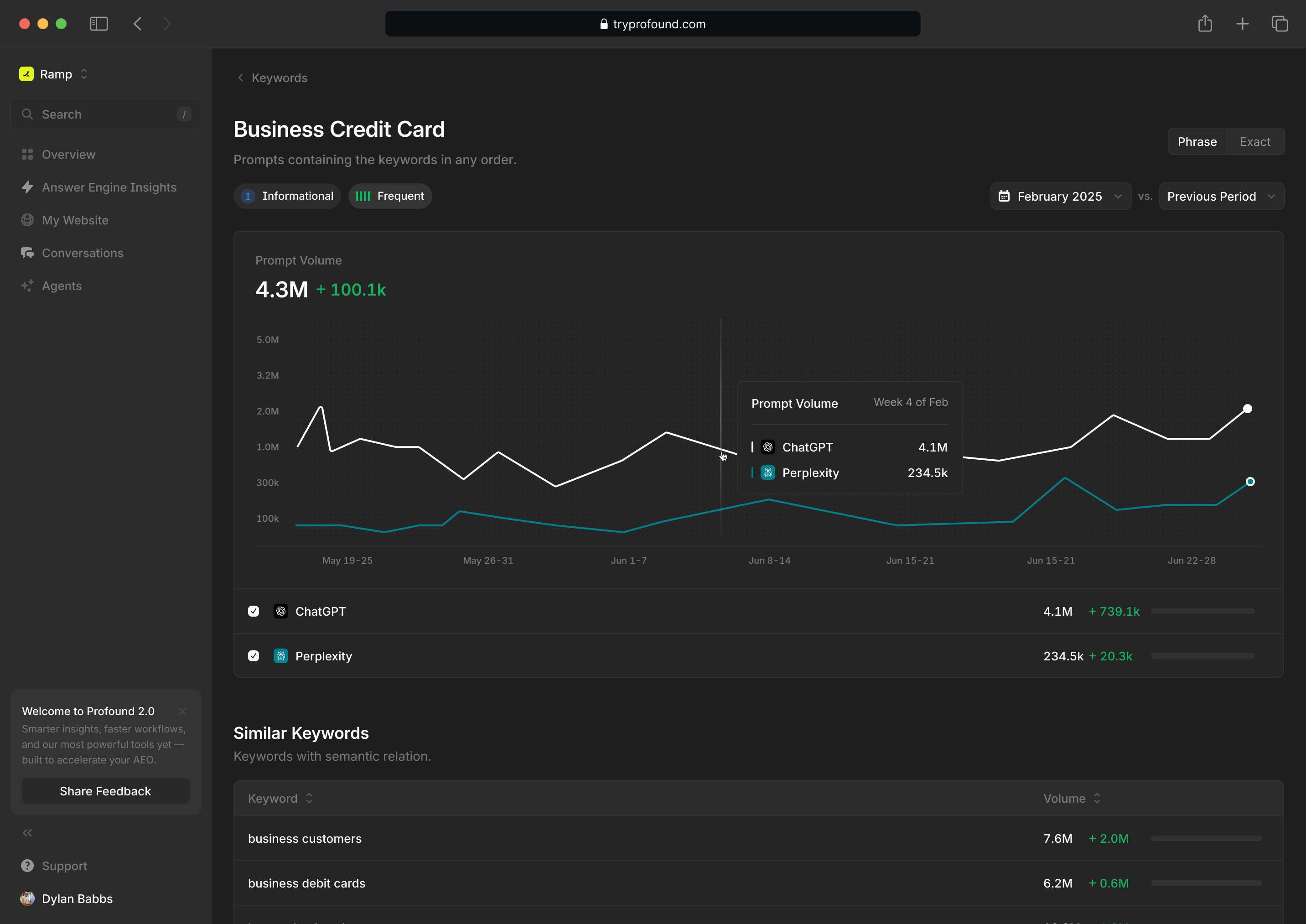This screenshot has height=924, width=1306.
Task: Click the ChatGPT logo in legend row
Action: [x=281, y=611]
